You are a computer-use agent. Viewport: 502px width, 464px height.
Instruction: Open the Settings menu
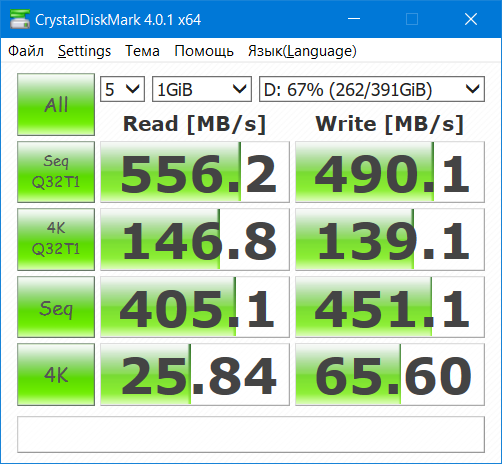coord(84,51)
